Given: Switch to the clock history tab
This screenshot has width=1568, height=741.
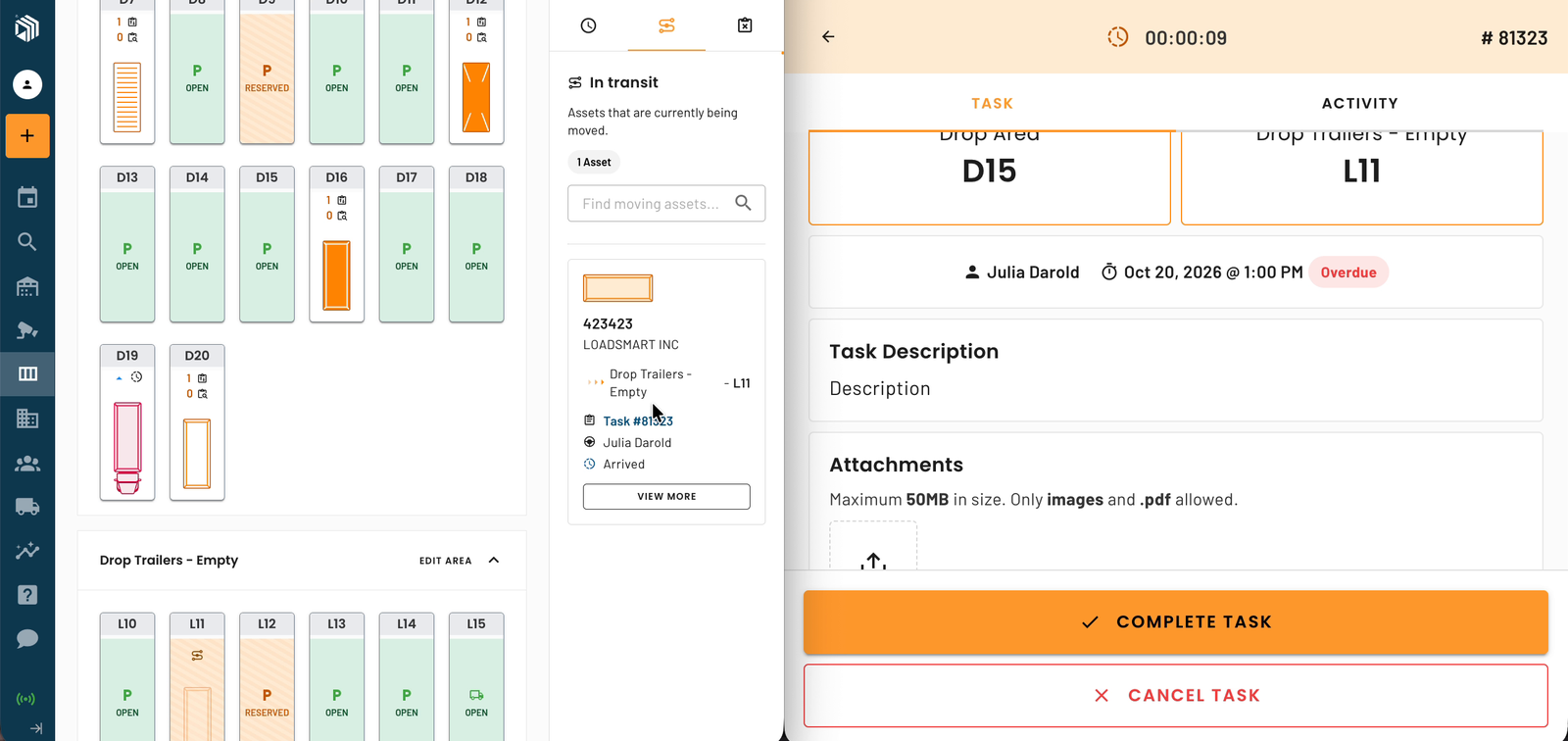Looking at the screenshot, I should (588, 25).
